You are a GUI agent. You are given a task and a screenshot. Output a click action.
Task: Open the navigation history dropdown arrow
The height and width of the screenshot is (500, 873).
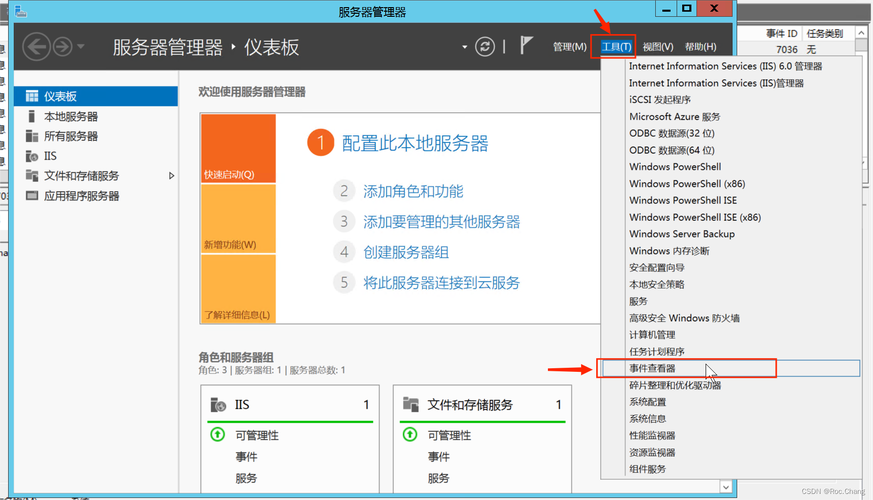[81, 47]
